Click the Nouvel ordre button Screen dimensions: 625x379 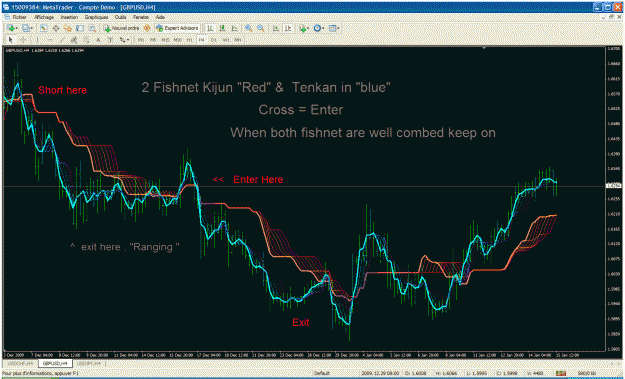point(121,28)
